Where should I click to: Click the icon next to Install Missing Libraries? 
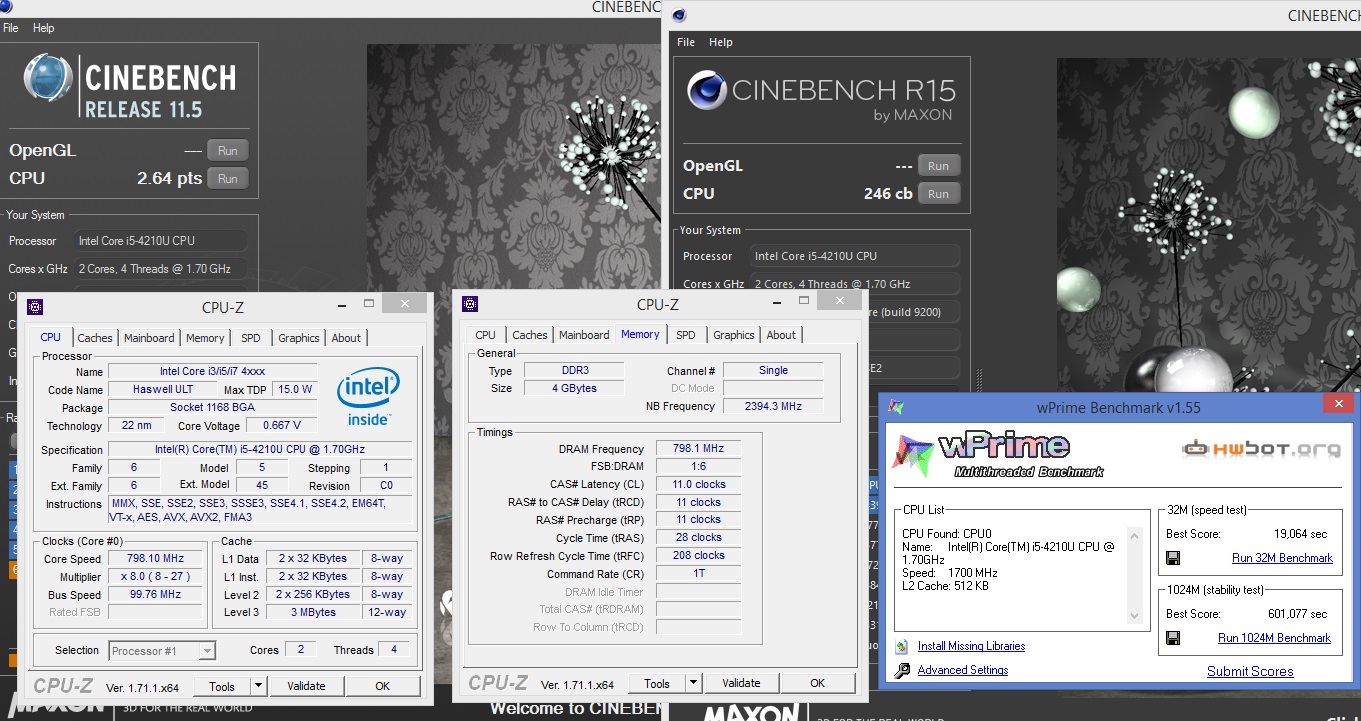(x=902, y=647)
